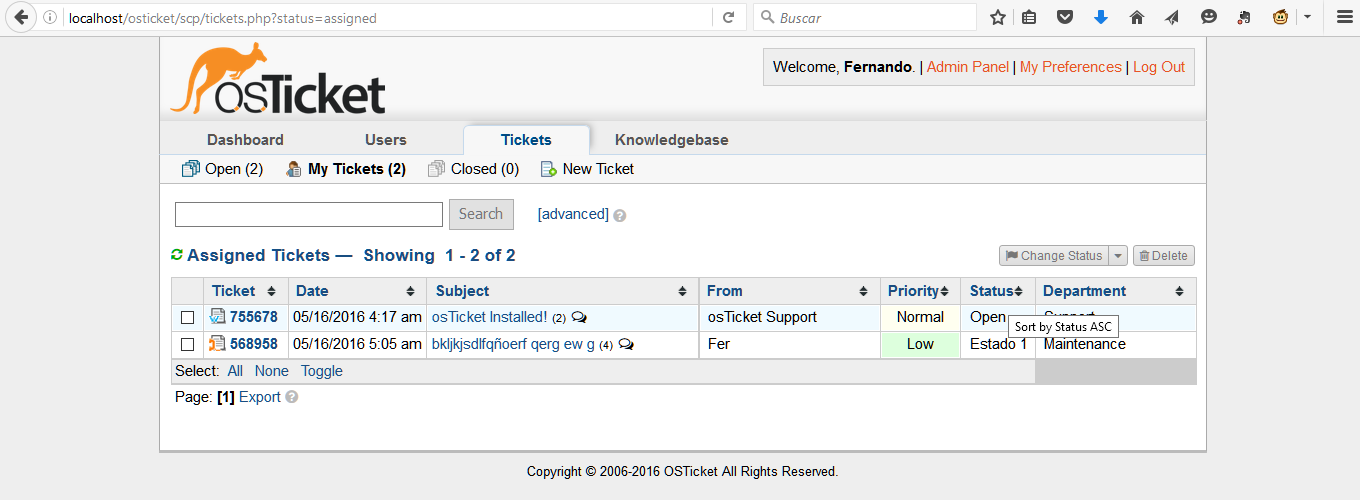Check the box for ticket 568958
Screen dimensions: 1360x500
coord(187,345)
